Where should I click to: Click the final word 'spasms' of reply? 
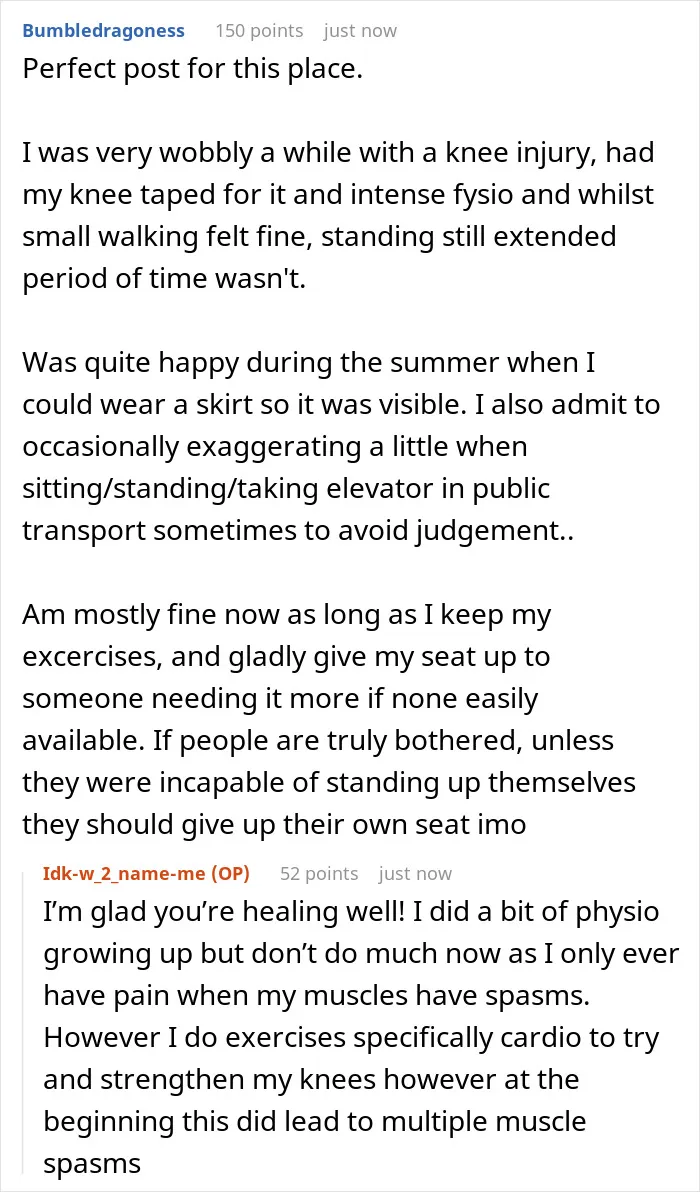coord(92,1164)
